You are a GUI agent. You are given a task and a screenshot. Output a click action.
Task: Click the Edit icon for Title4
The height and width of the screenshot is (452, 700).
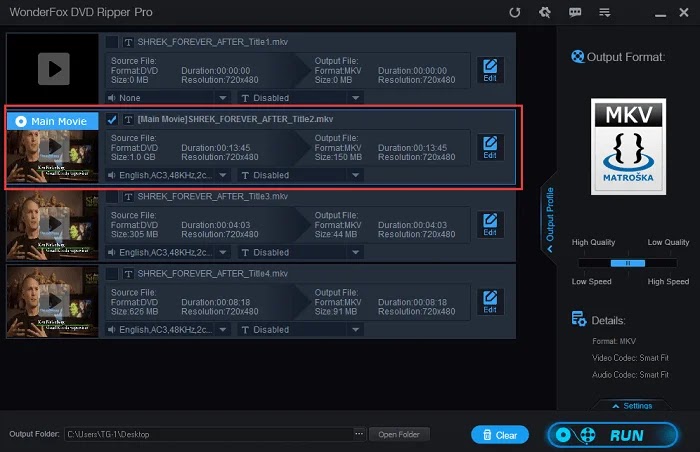click(490, 302)
